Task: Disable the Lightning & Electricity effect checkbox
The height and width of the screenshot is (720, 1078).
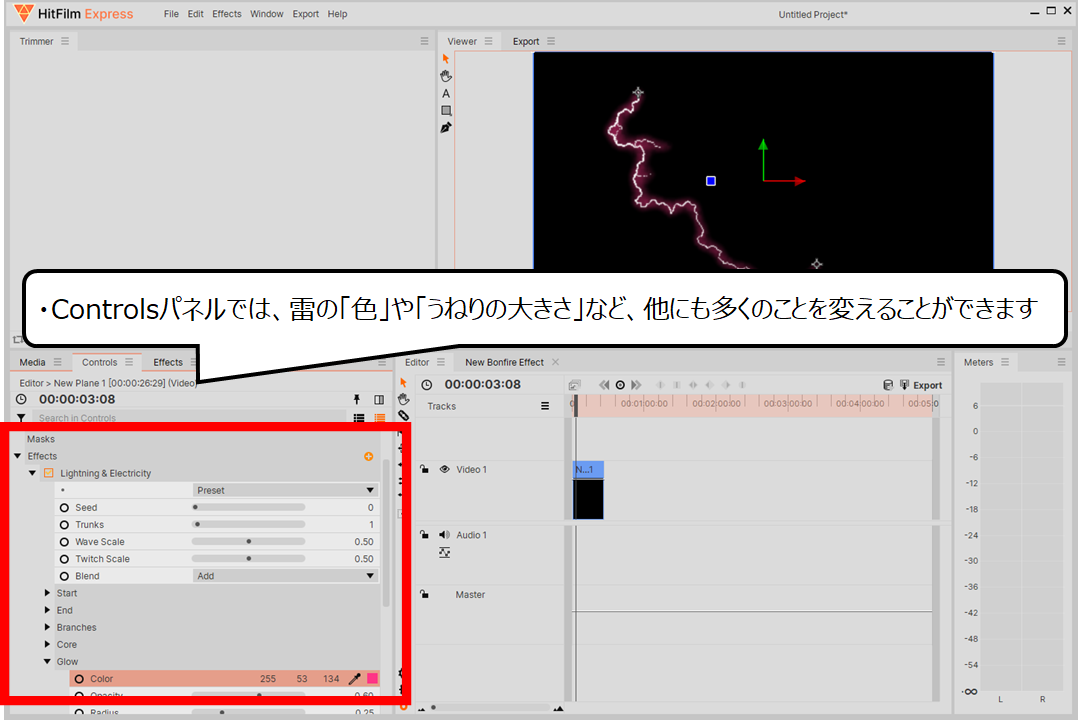Action: [x=49, y=473]
